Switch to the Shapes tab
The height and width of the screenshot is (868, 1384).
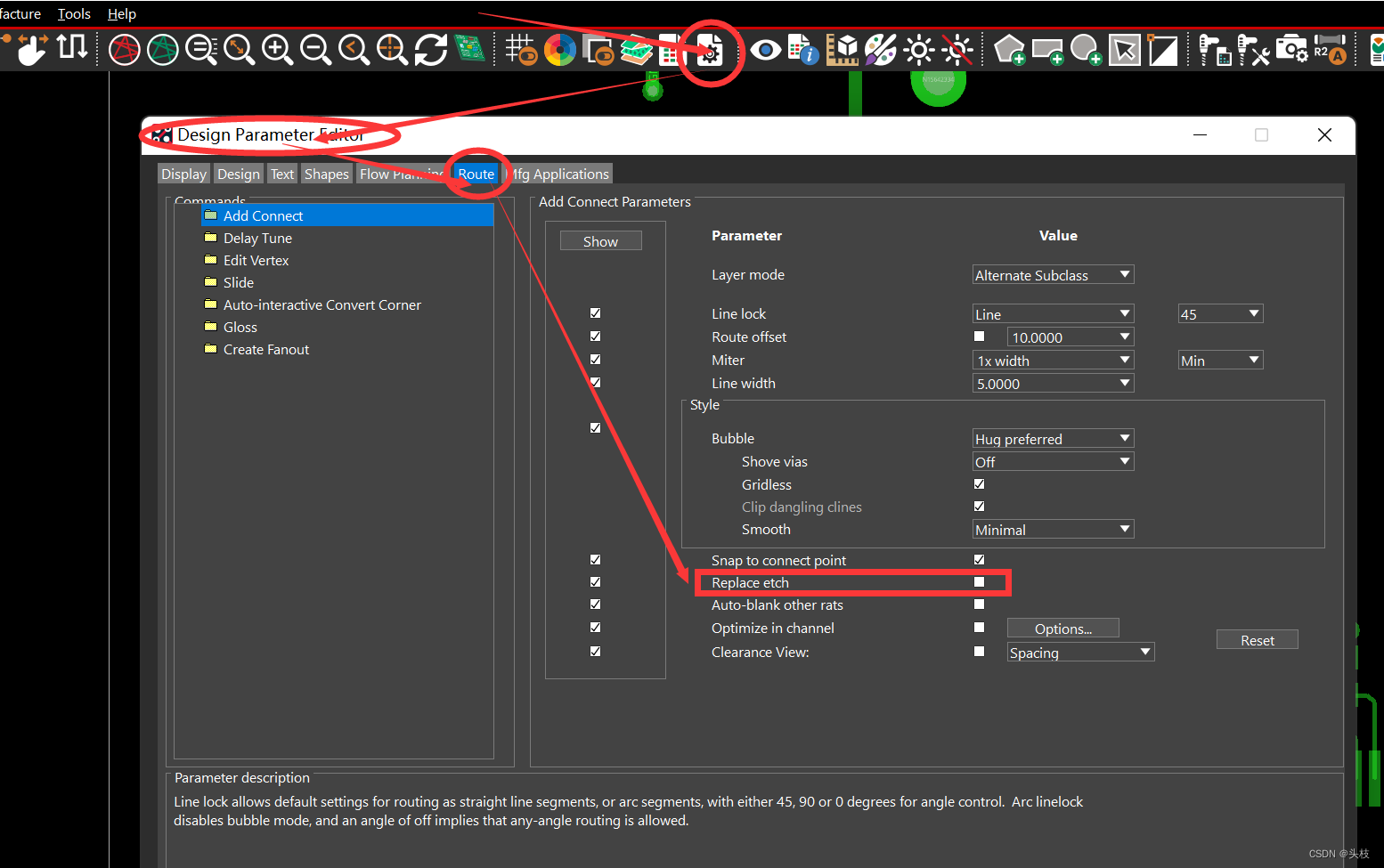pyautogui.click(x=326, y=174)
